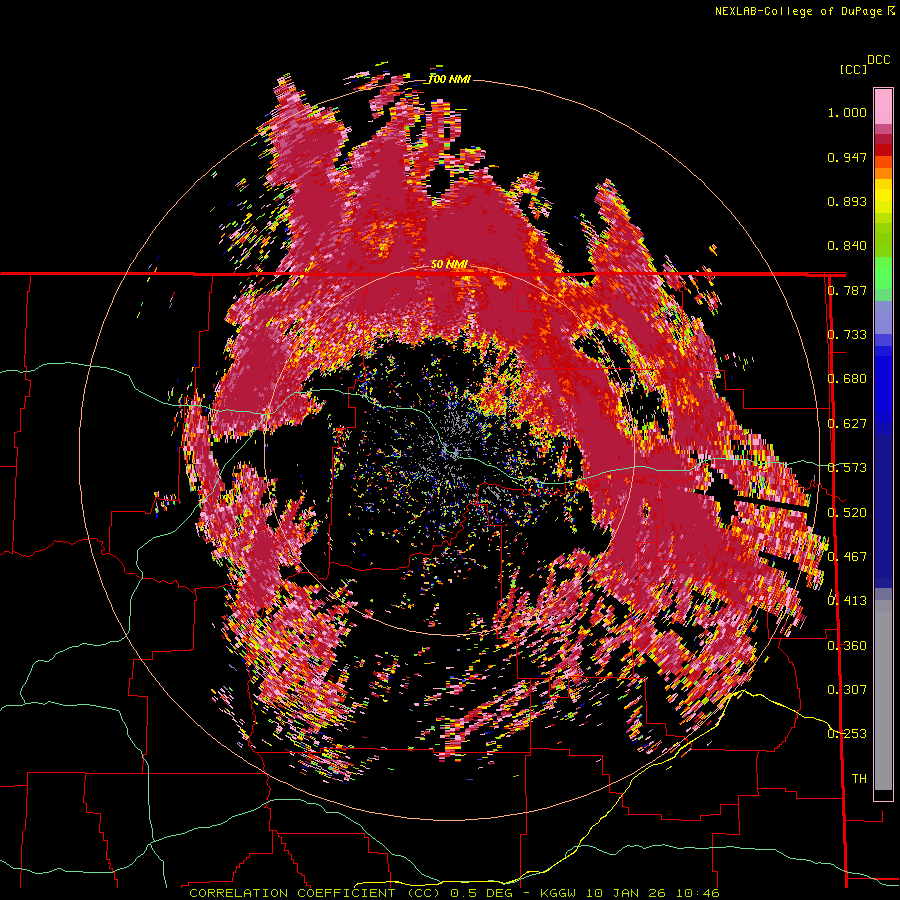The height and width of the screenshot is (900, 900).
Task: Click the 0.627 value on the legend
Action: tap(847, 424)
